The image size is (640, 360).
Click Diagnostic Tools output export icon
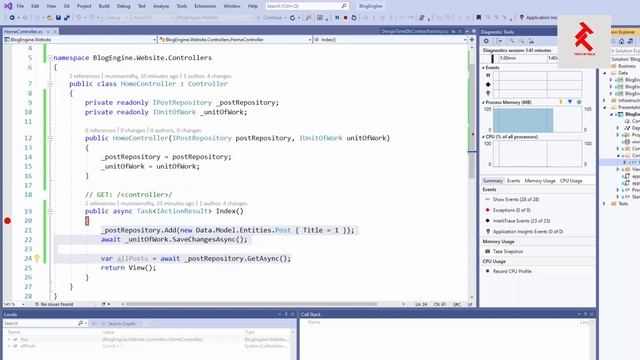[x=499, y=41]
